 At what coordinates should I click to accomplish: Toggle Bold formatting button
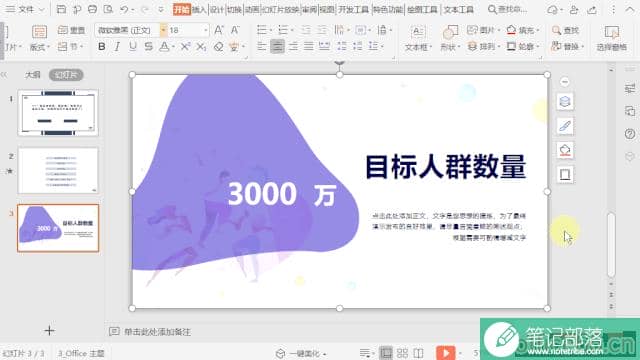click(102, 47)
